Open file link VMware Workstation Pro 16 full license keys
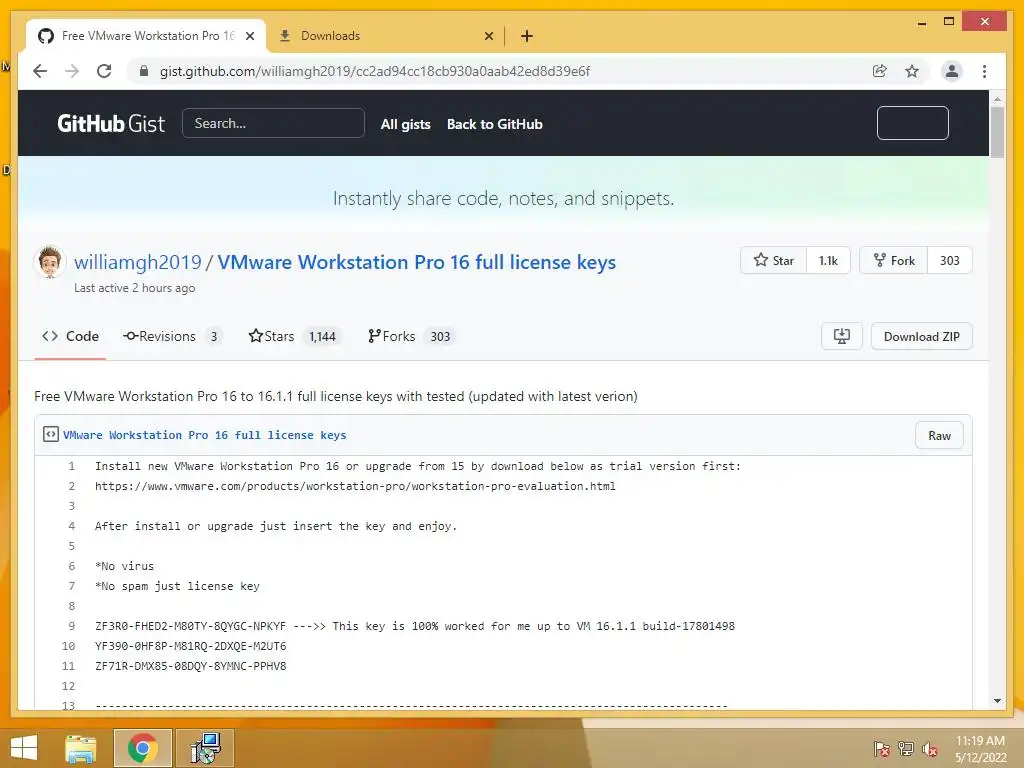The width and height of the screenshot is (1024, 768). point(204,435)
